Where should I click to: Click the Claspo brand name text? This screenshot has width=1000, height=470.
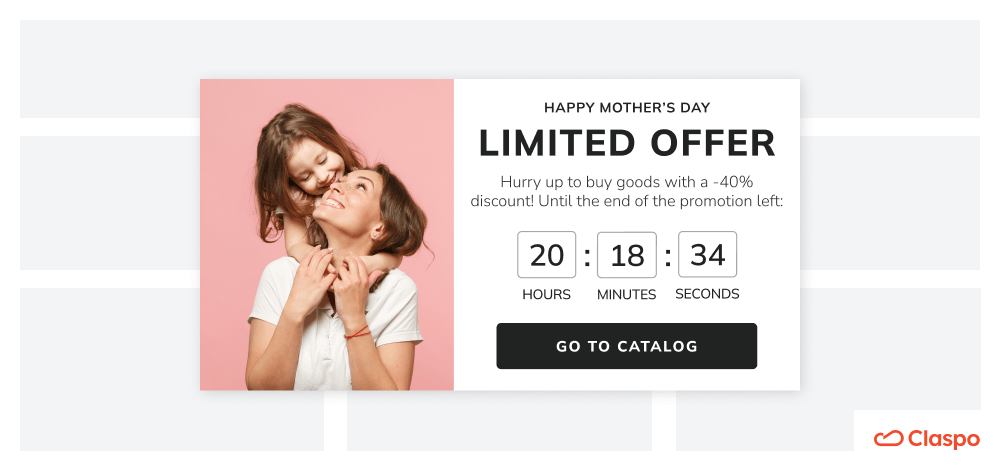(943, 439)
